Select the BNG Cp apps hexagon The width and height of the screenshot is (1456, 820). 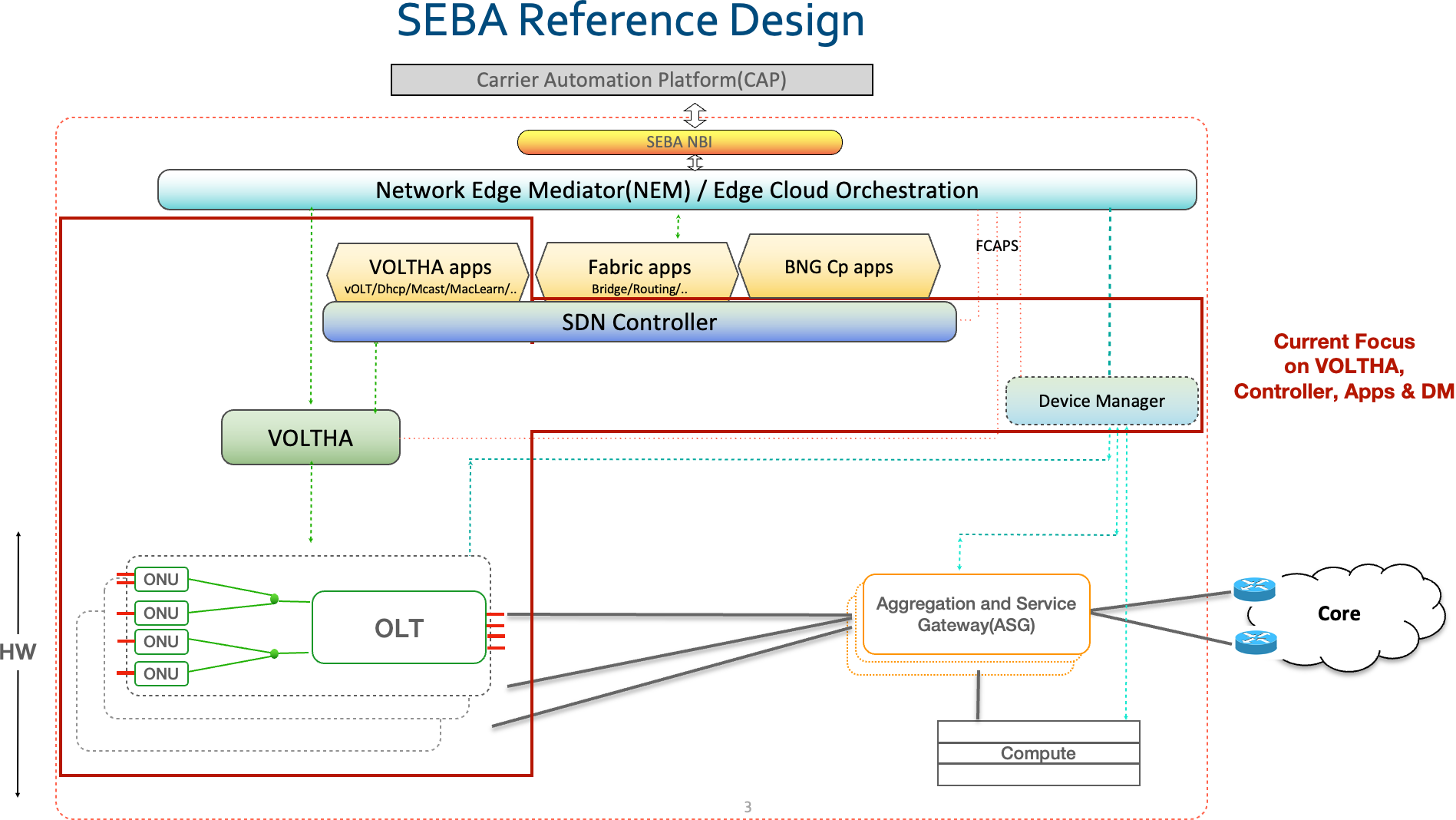(838, 266)
